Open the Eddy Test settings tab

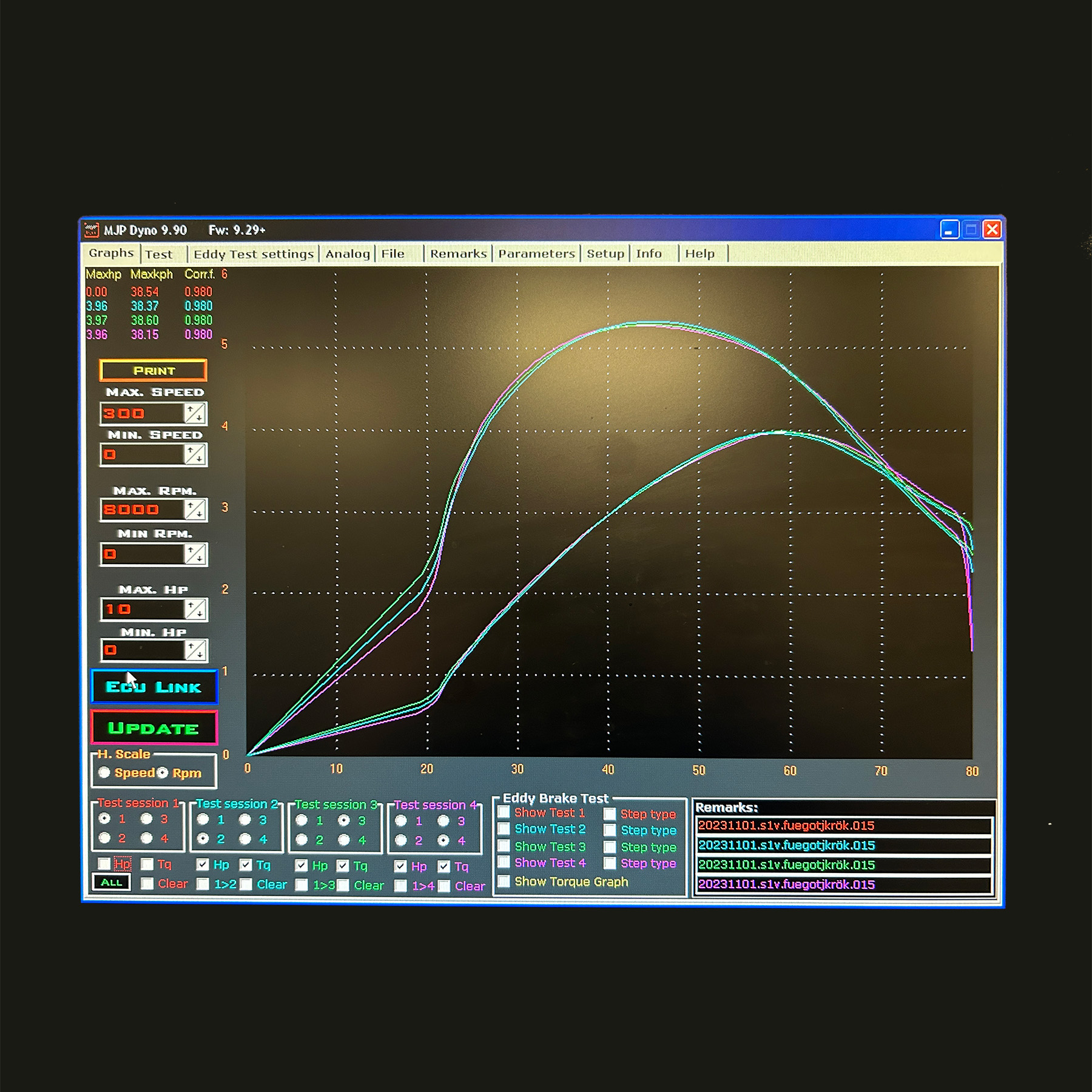point(254,254)
